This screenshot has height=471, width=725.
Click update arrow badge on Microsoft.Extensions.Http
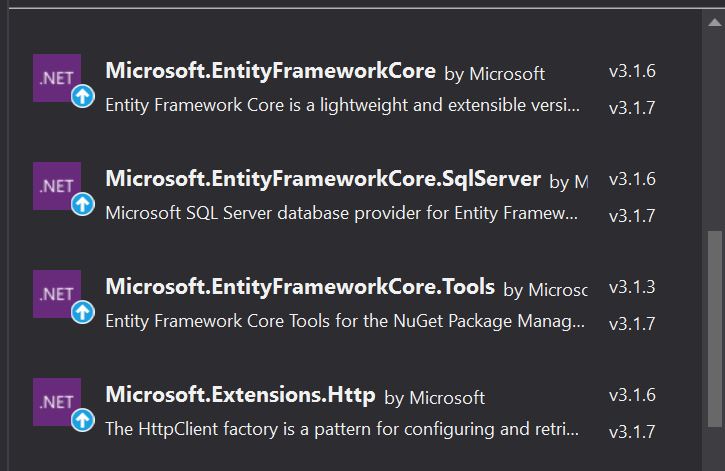point(82,421)
